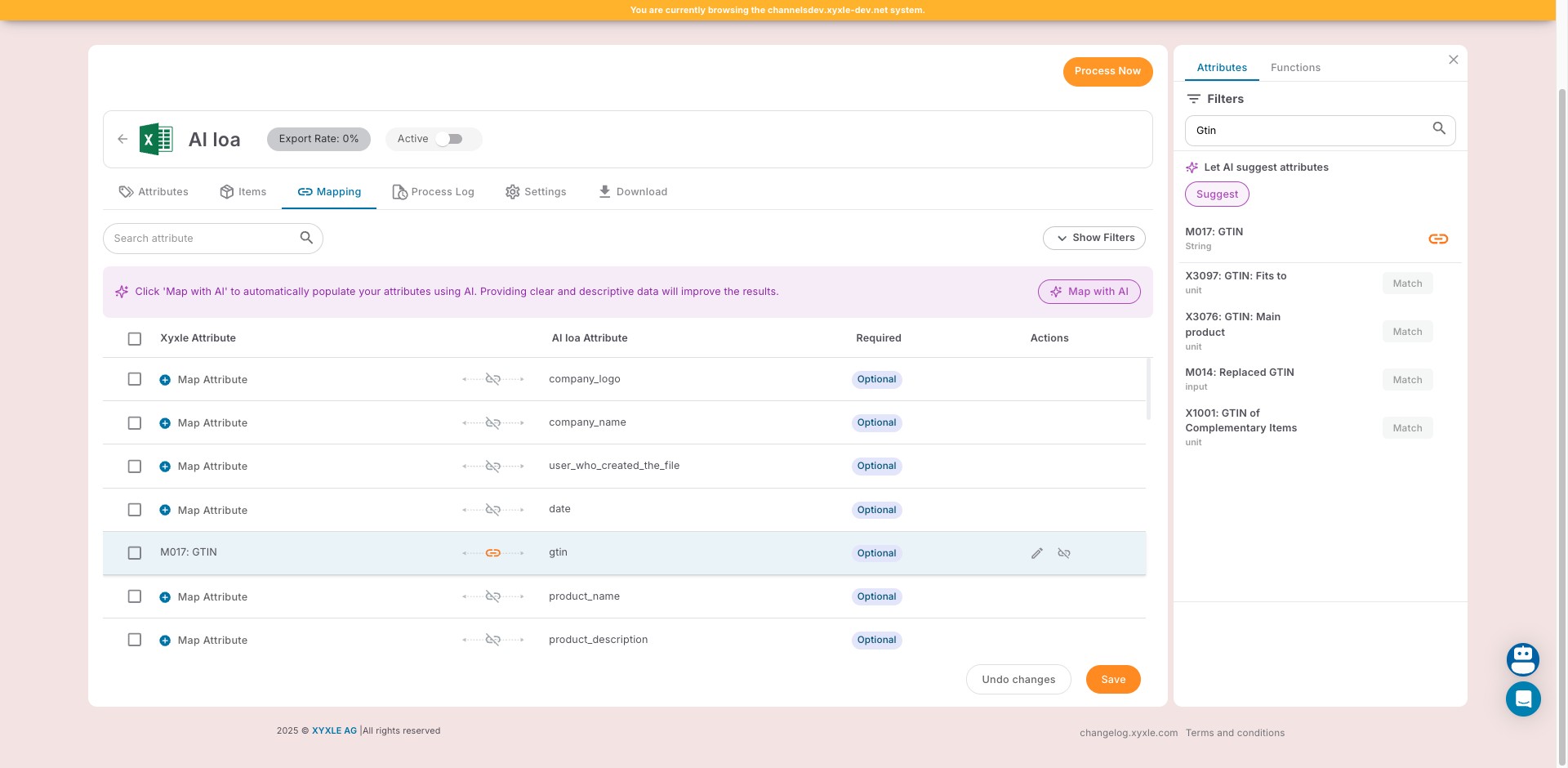Open the chatbot robot assistant icon
Image resolution: width=1568 pixels, height=768 pixels.
click(1522, 659)
